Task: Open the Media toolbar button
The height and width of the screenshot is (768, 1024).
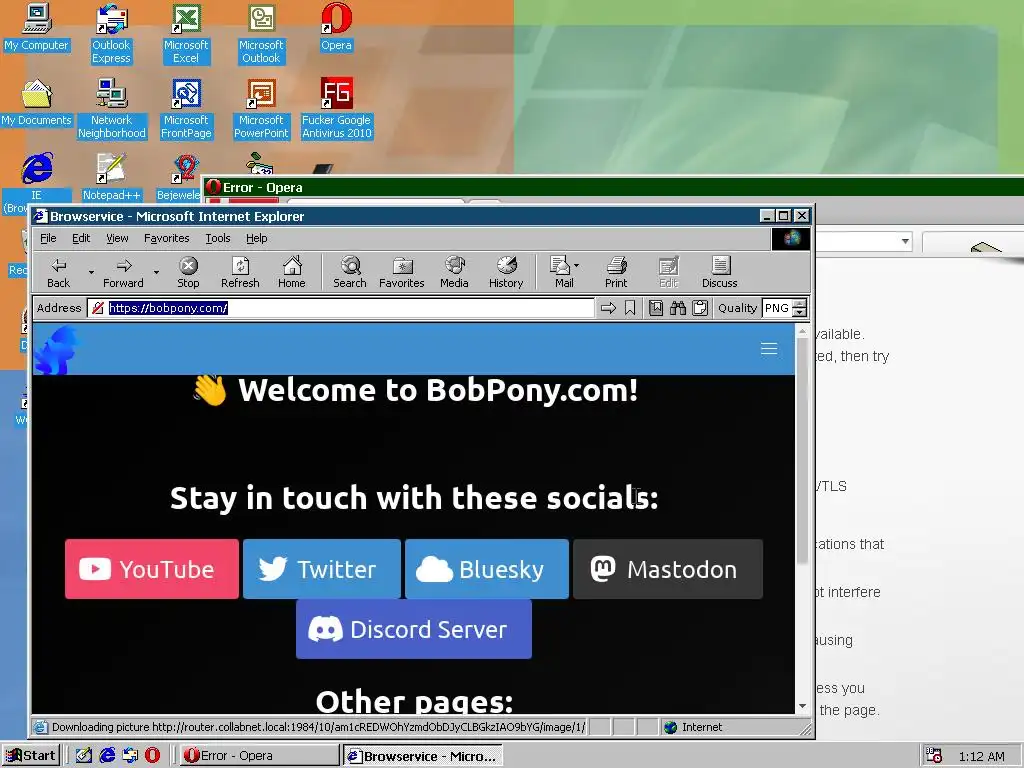Action: pyautogui.click(x=454, y=272)
